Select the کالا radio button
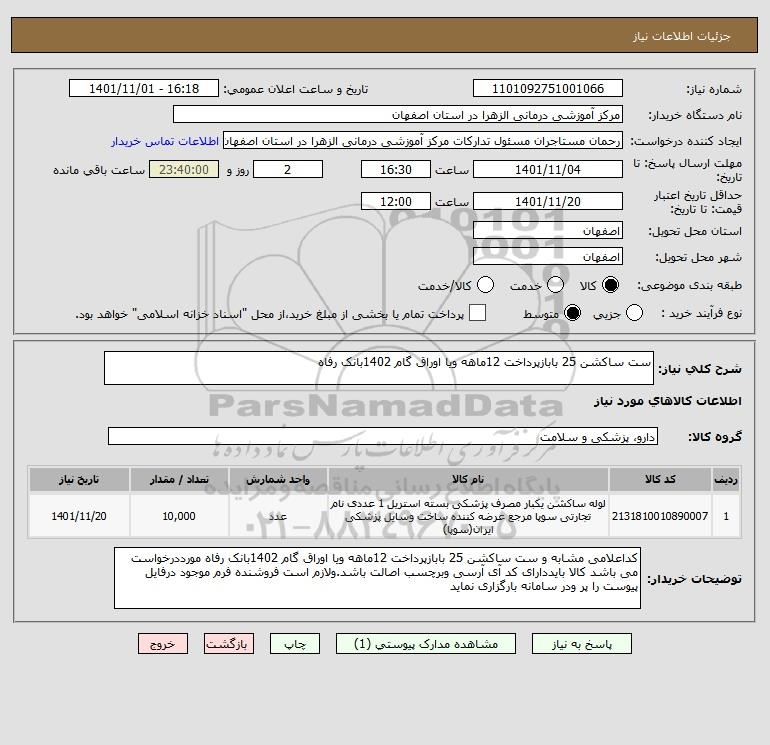This screenshot has width=770, height=745. pyautogui.click(x=610, y=285)
